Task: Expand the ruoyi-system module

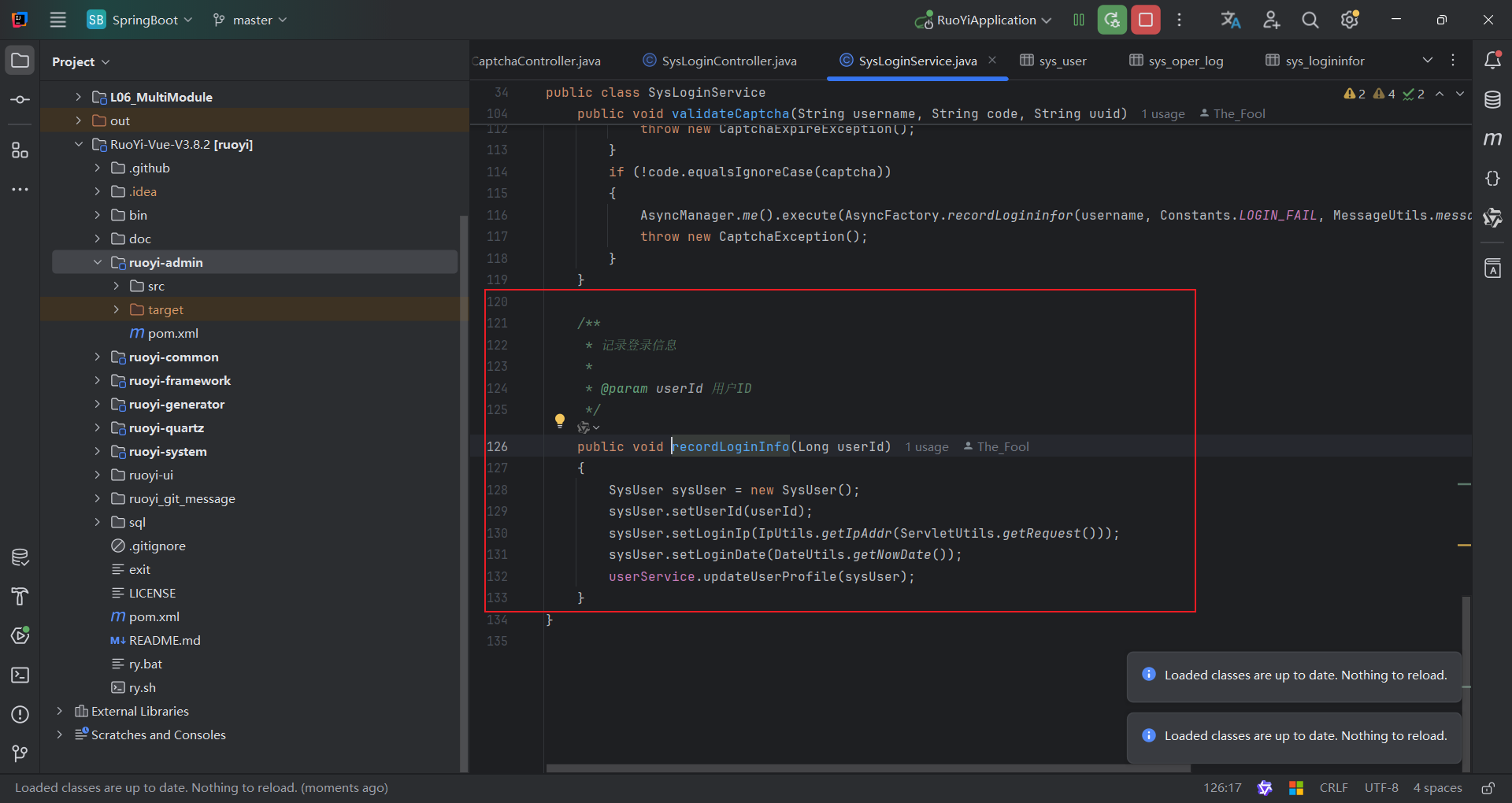Action: point(97,451)
